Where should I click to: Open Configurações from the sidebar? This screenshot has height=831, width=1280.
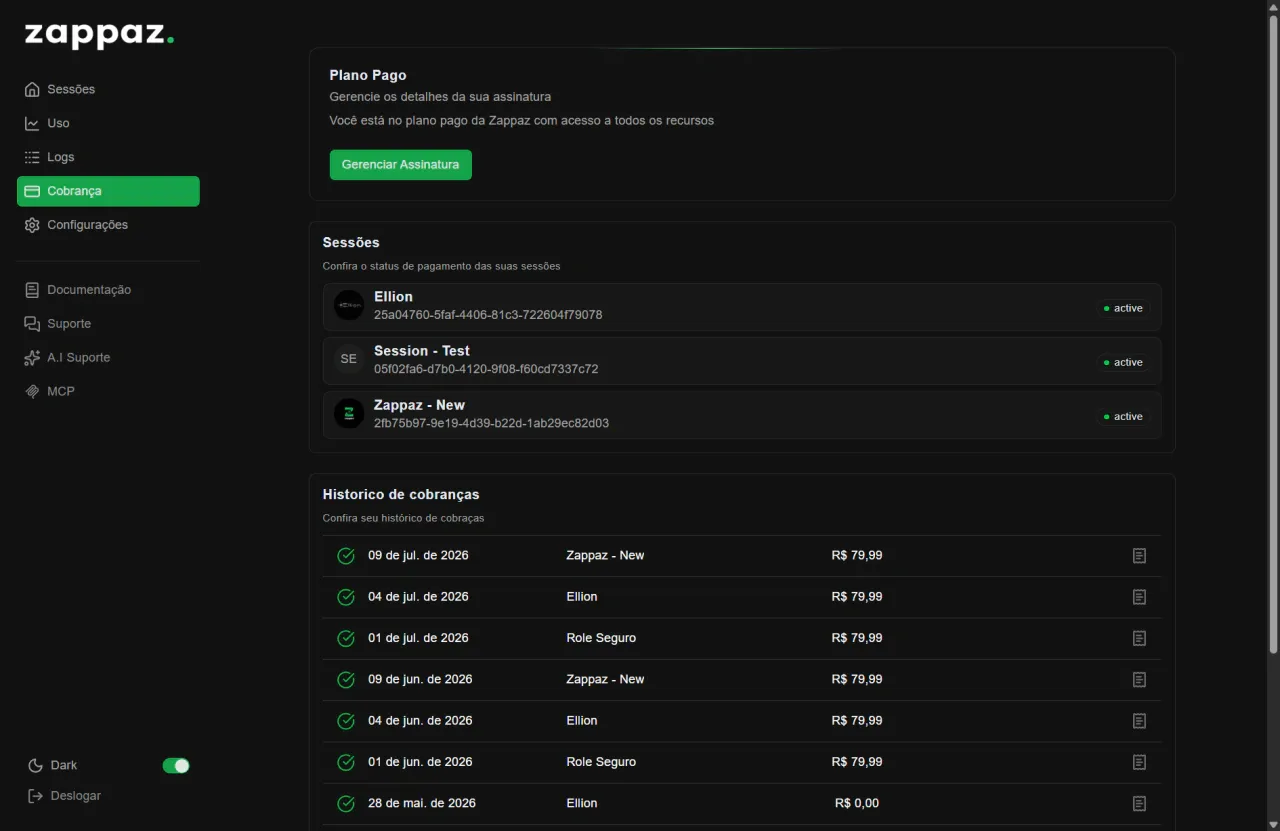pos(108,225)
